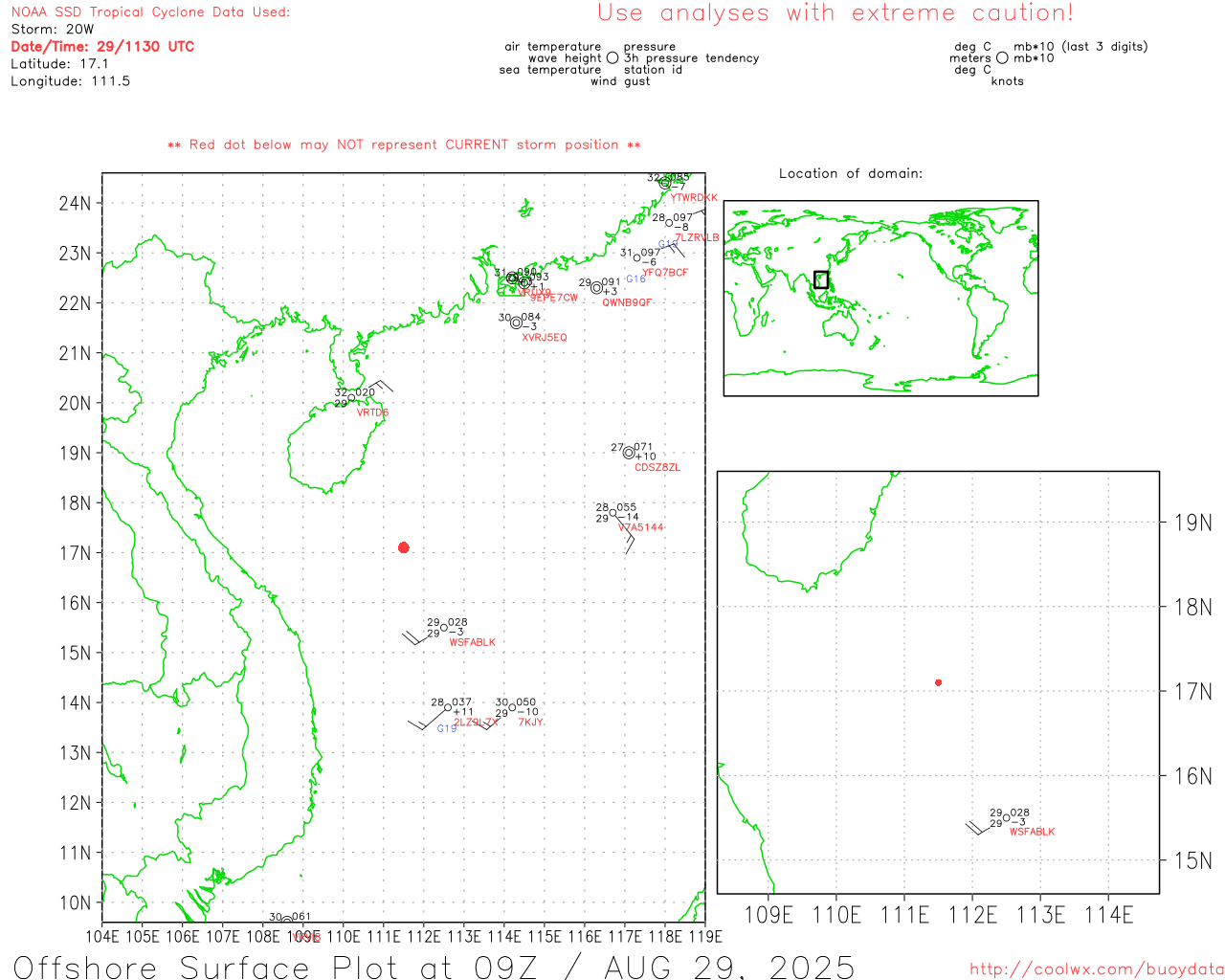This screenshot has width=1225, height=980.
Task: Click the 104E longitude label on the main map
Action: 103,936
